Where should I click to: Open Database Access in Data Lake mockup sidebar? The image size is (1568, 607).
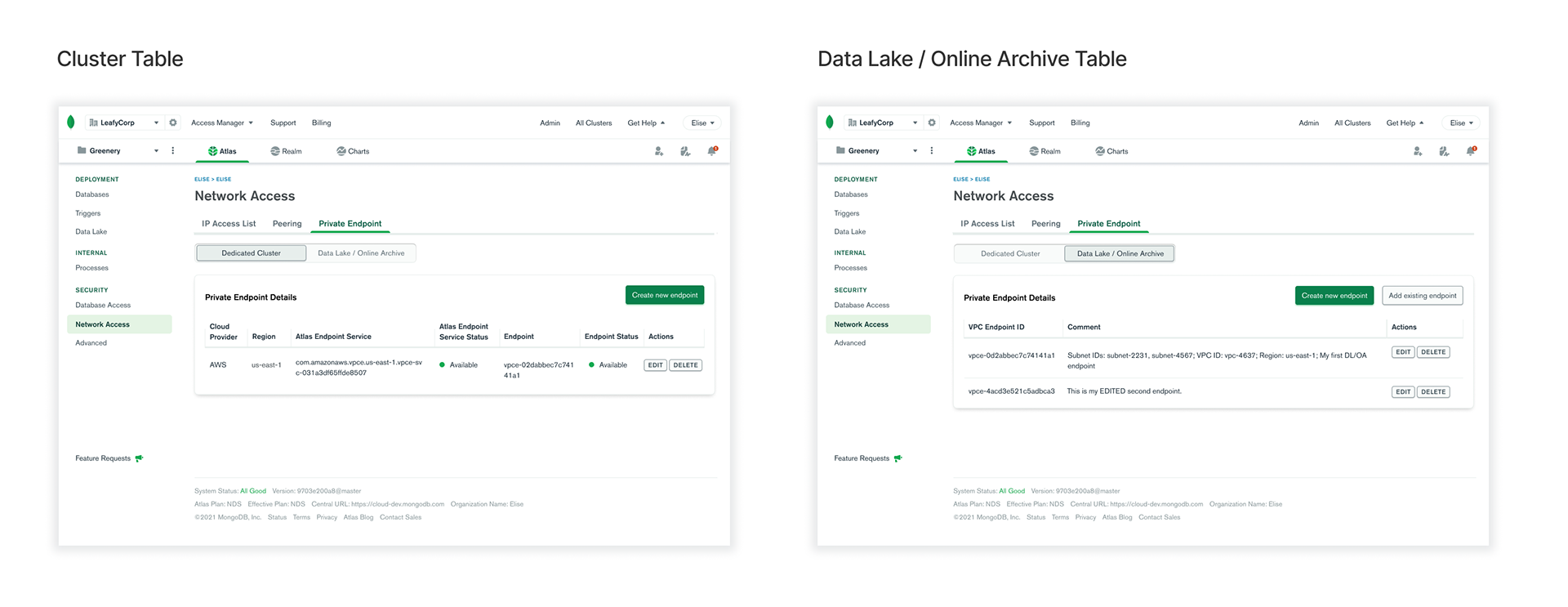coord(862,306)
